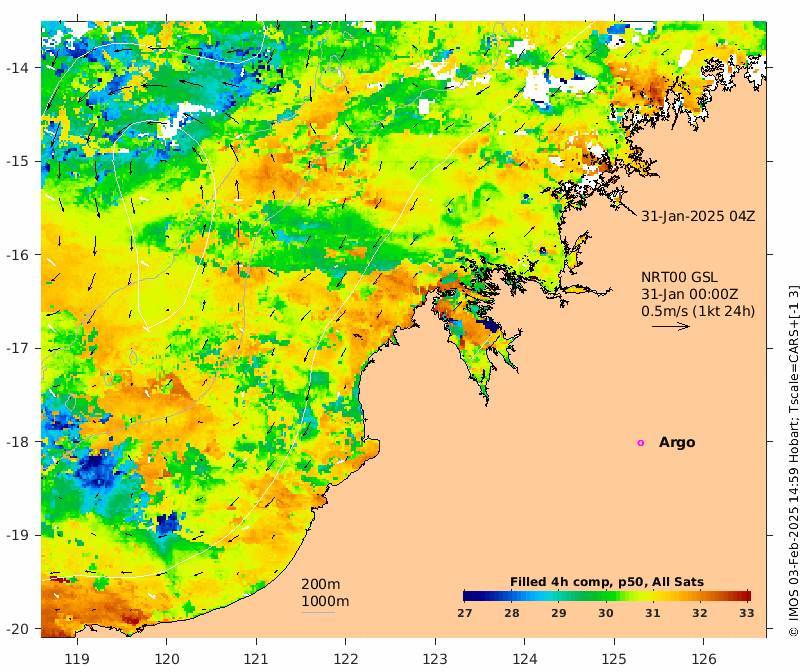
Task: Click the colorbar tick label '29'
Action: [x=558, y=613]
